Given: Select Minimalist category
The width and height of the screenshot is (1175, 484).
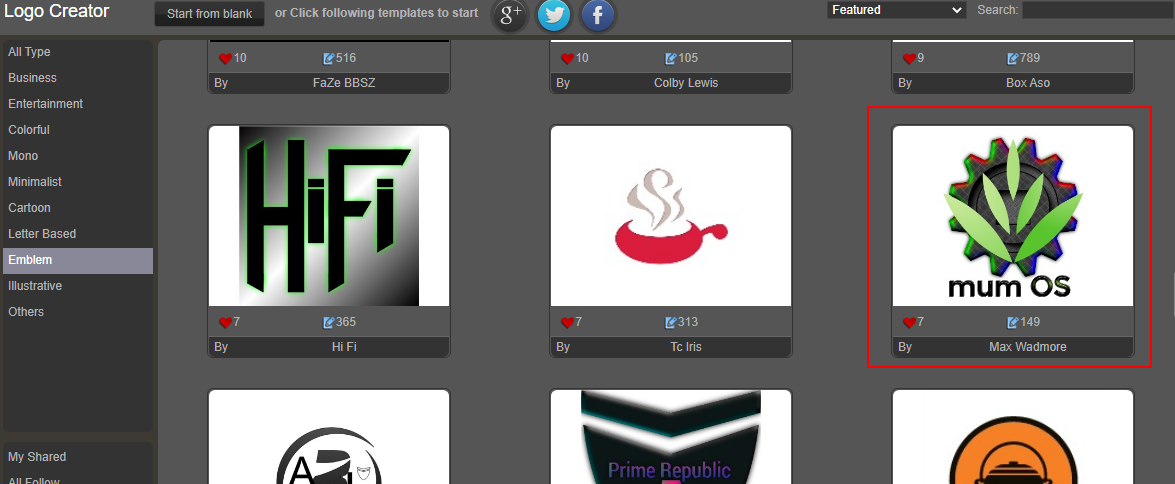Looking at the screenshot, I should click(78, 182).
